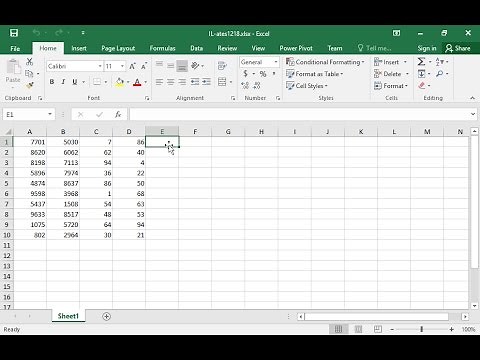The height and width of the screenshot is (360, 480).
Task: Click the Decrease Decimal icon
Action: pyautogui.click(x=257, y=86)
